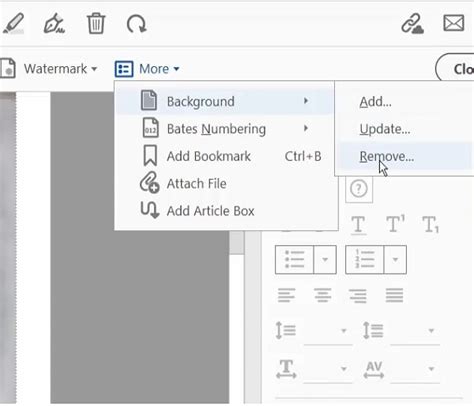Screen dimensions: 474x406
Task: Open the numbered list style dropdown
Action: 395,260
